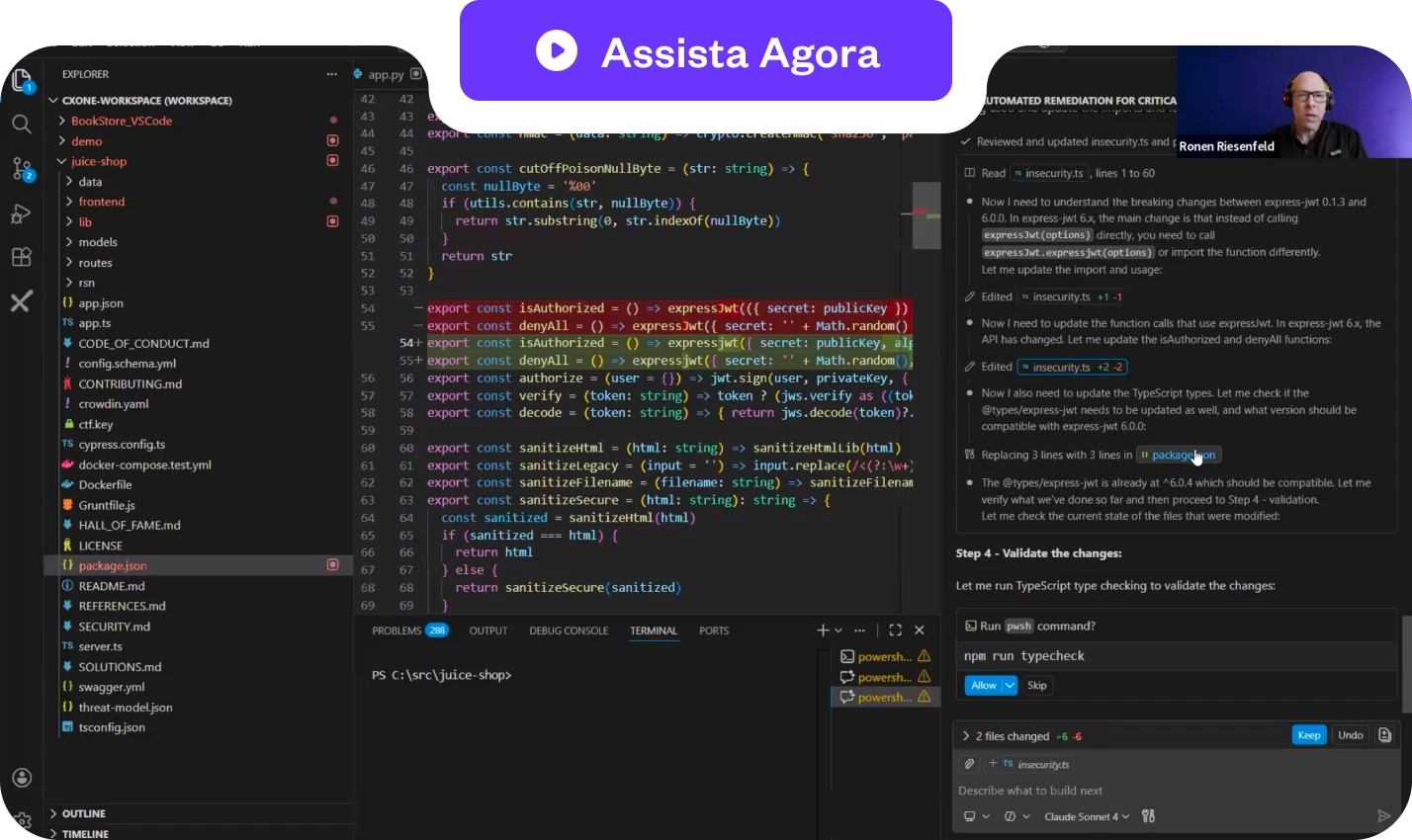
Task: Open the Claude Sonnet 4 model dropdown
Action: pos(1086,816)
